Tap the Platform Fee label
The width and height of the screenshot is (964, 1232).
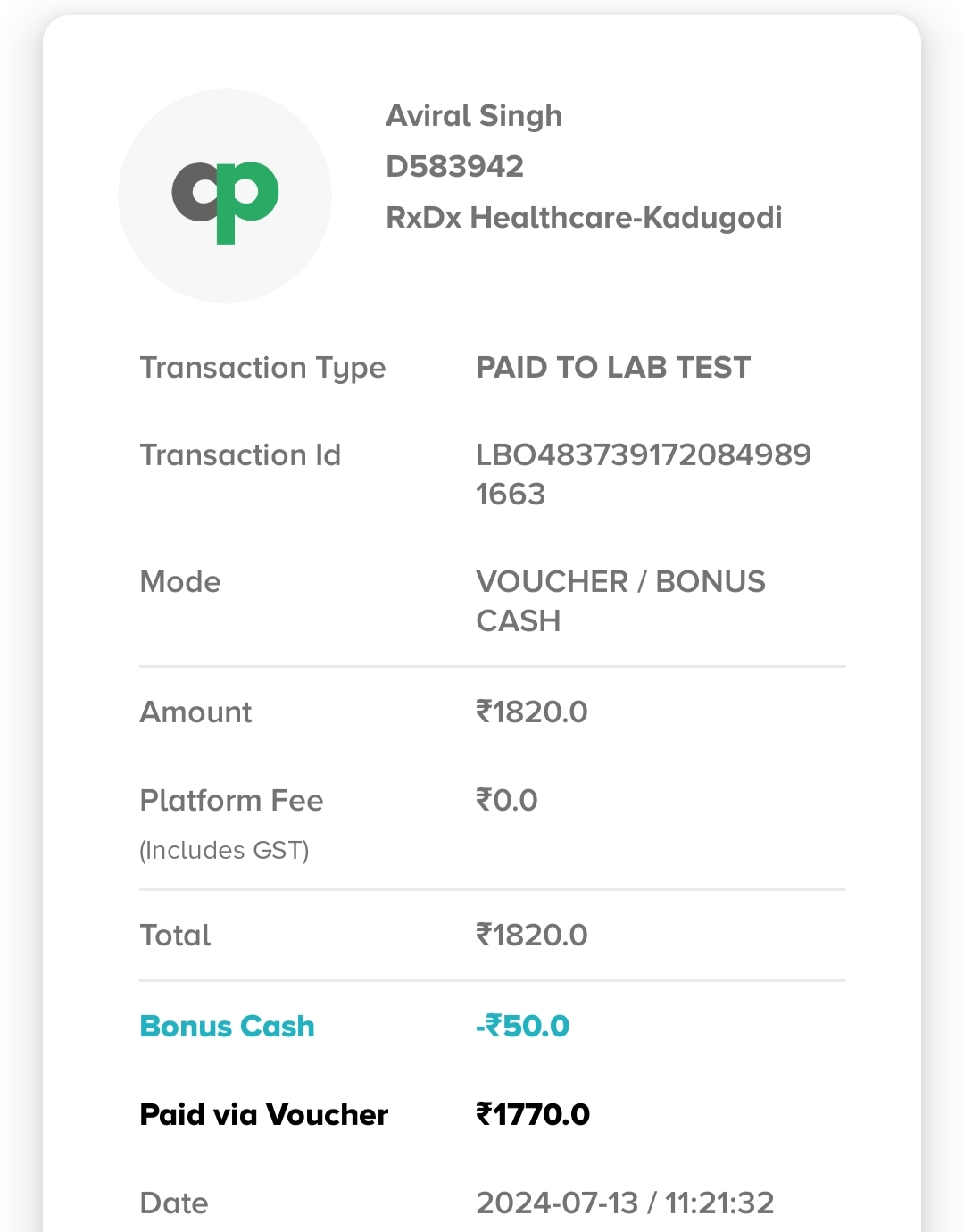click(x=231, y=800)
